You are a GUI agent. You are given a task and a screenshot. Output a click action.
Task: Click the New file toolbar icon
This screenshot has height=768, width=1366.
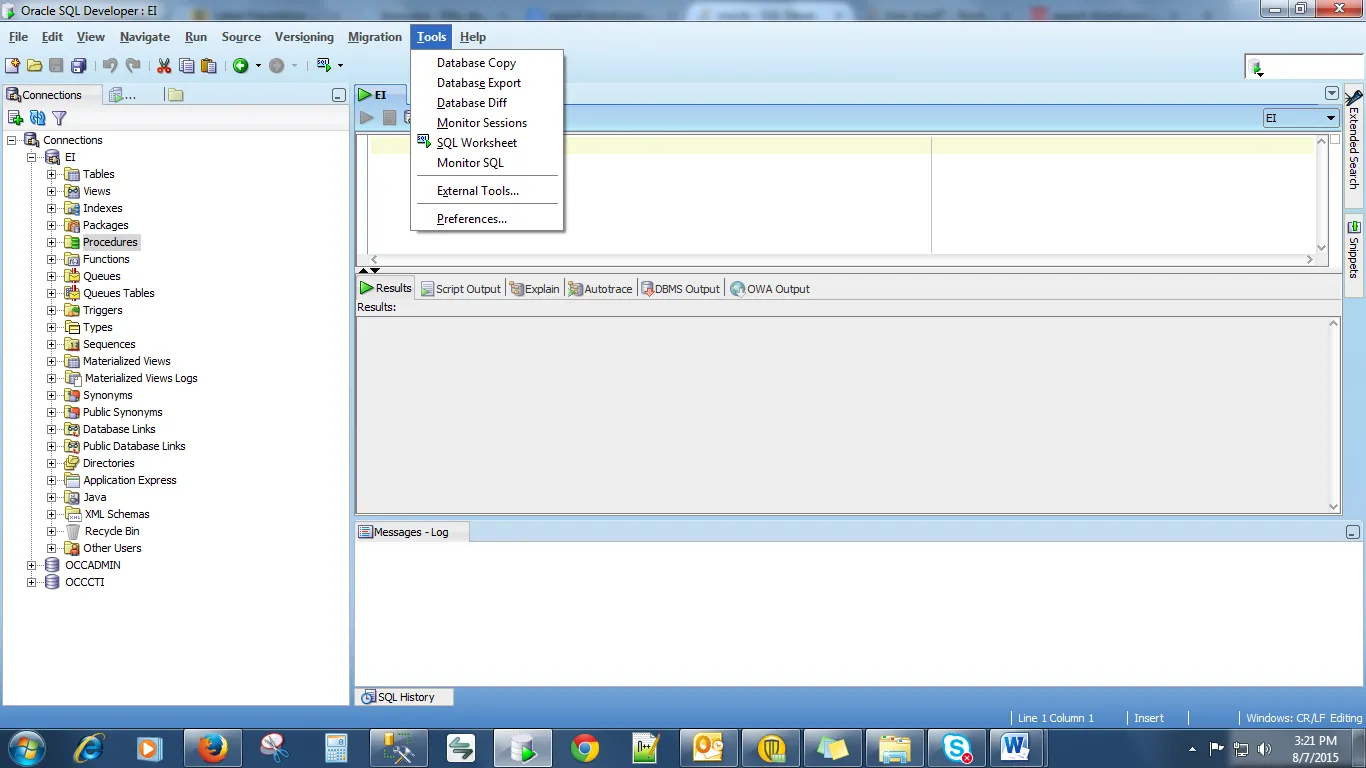pos(12,66)
